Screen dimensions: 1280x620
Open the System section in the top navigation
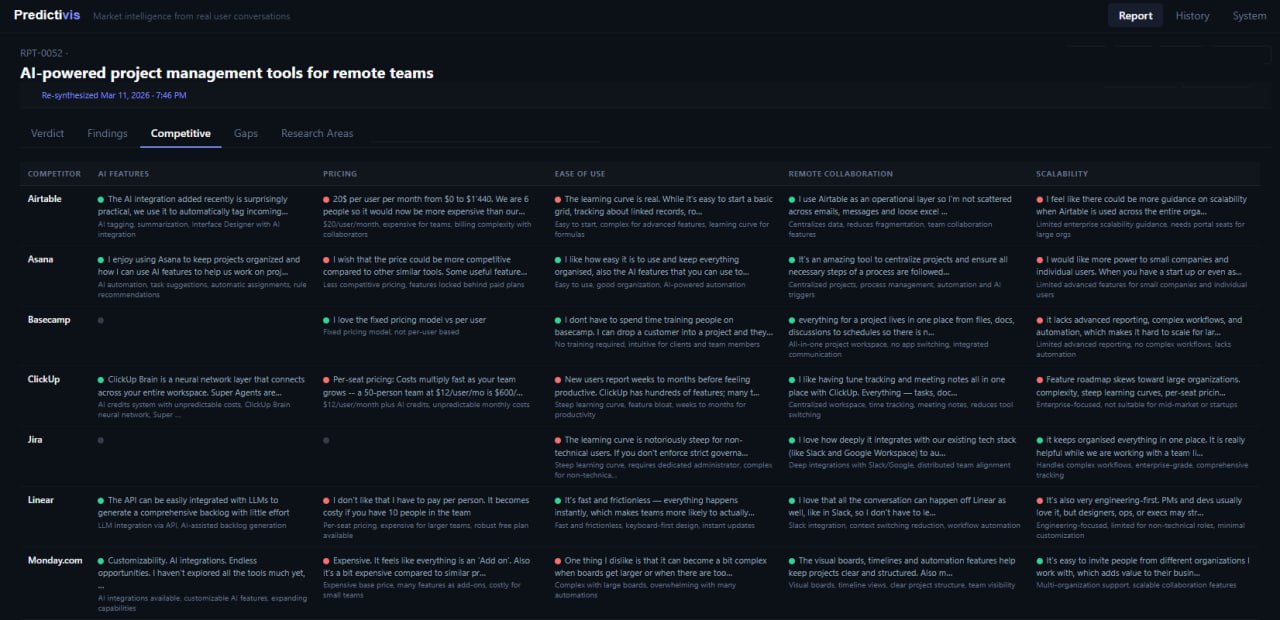1248,15
